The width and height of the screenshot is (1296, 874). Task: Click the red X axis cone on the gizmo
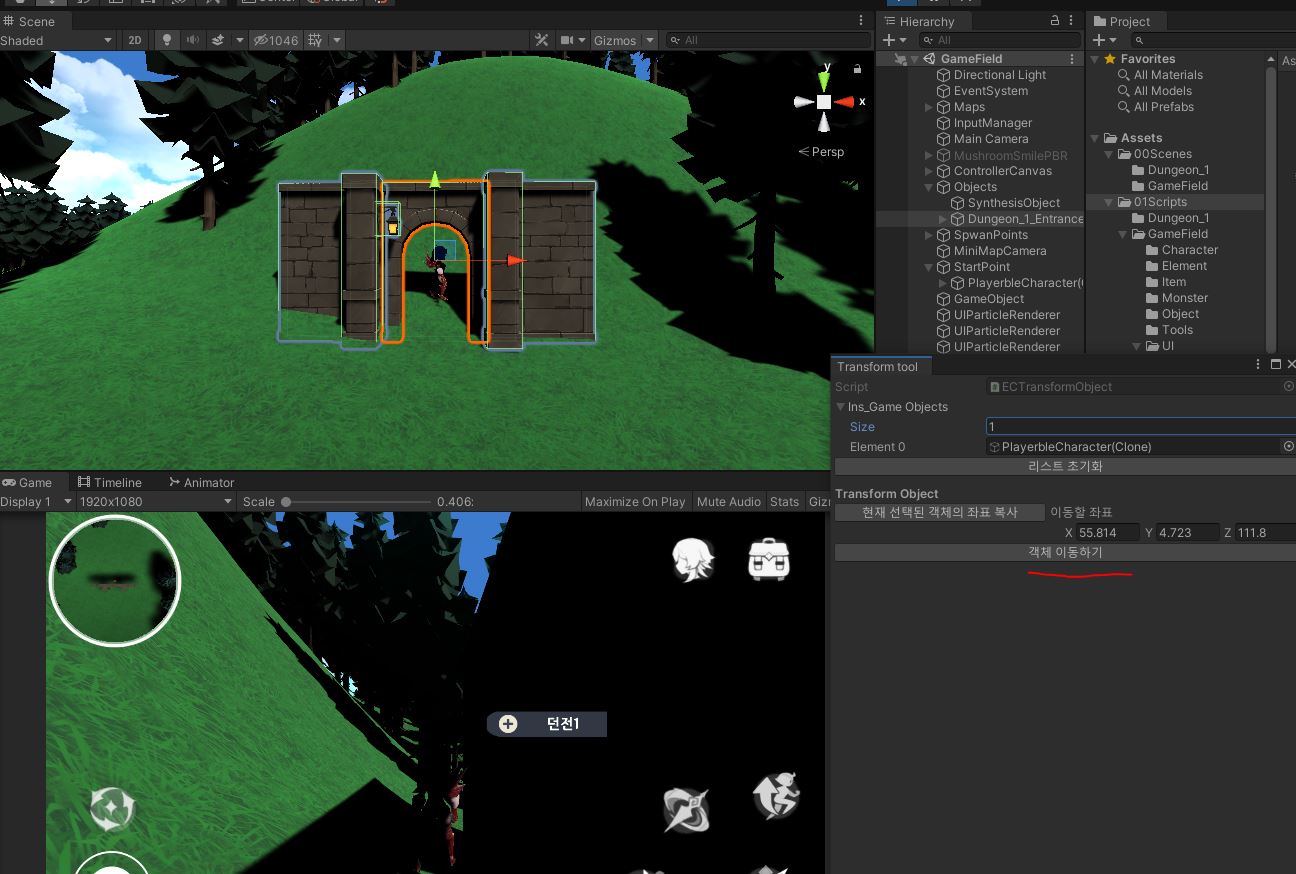pos(846,102)
